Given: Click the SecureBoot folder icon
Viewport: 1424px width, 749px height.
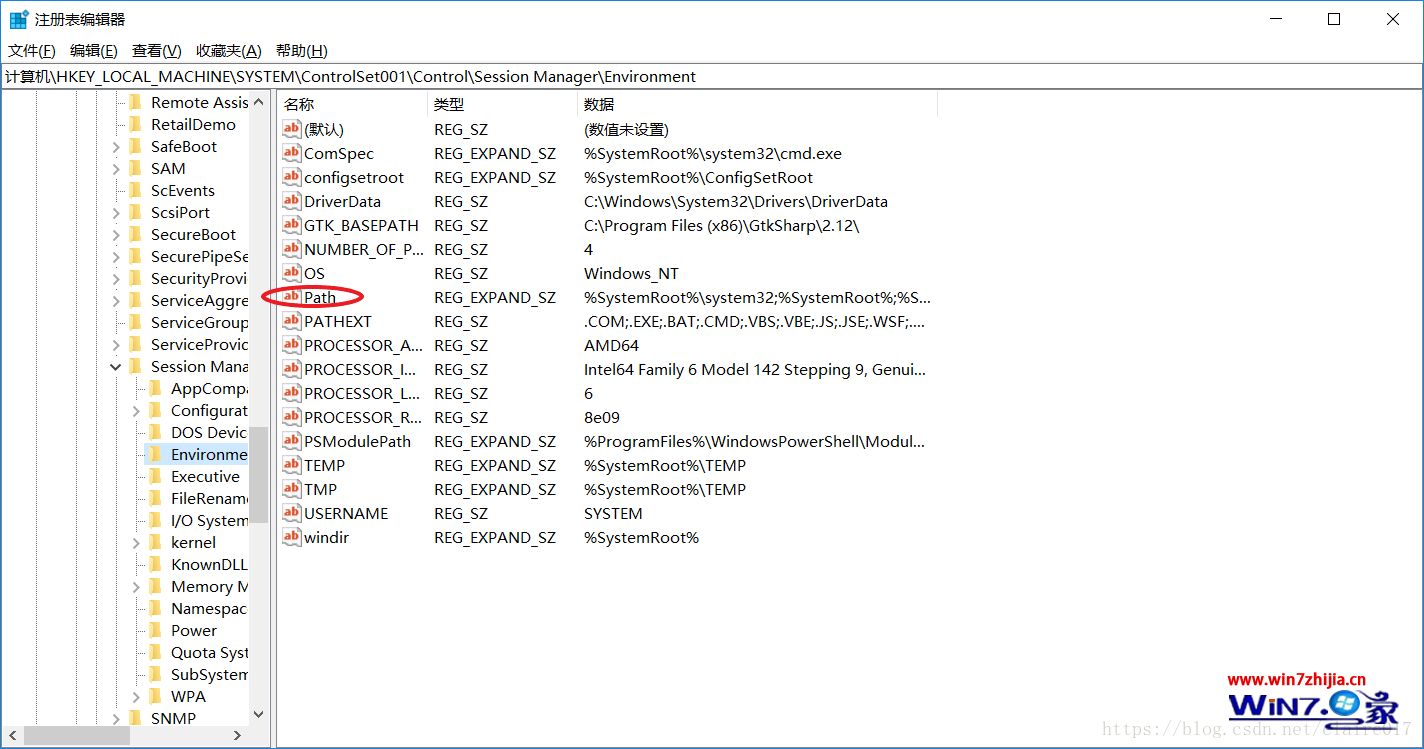Looking at the screenshot, I should (x=135, y=234).
